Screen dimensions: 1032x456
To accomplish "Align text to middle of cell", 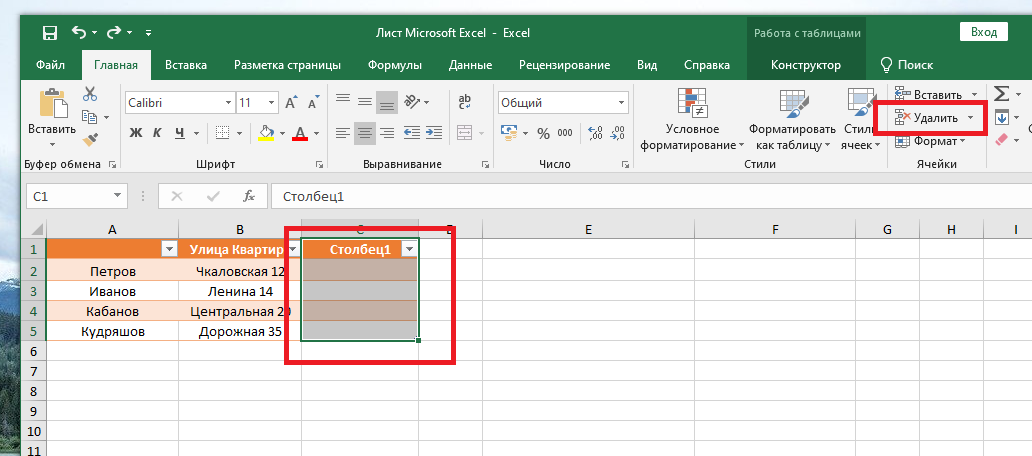I will (365, 101).
